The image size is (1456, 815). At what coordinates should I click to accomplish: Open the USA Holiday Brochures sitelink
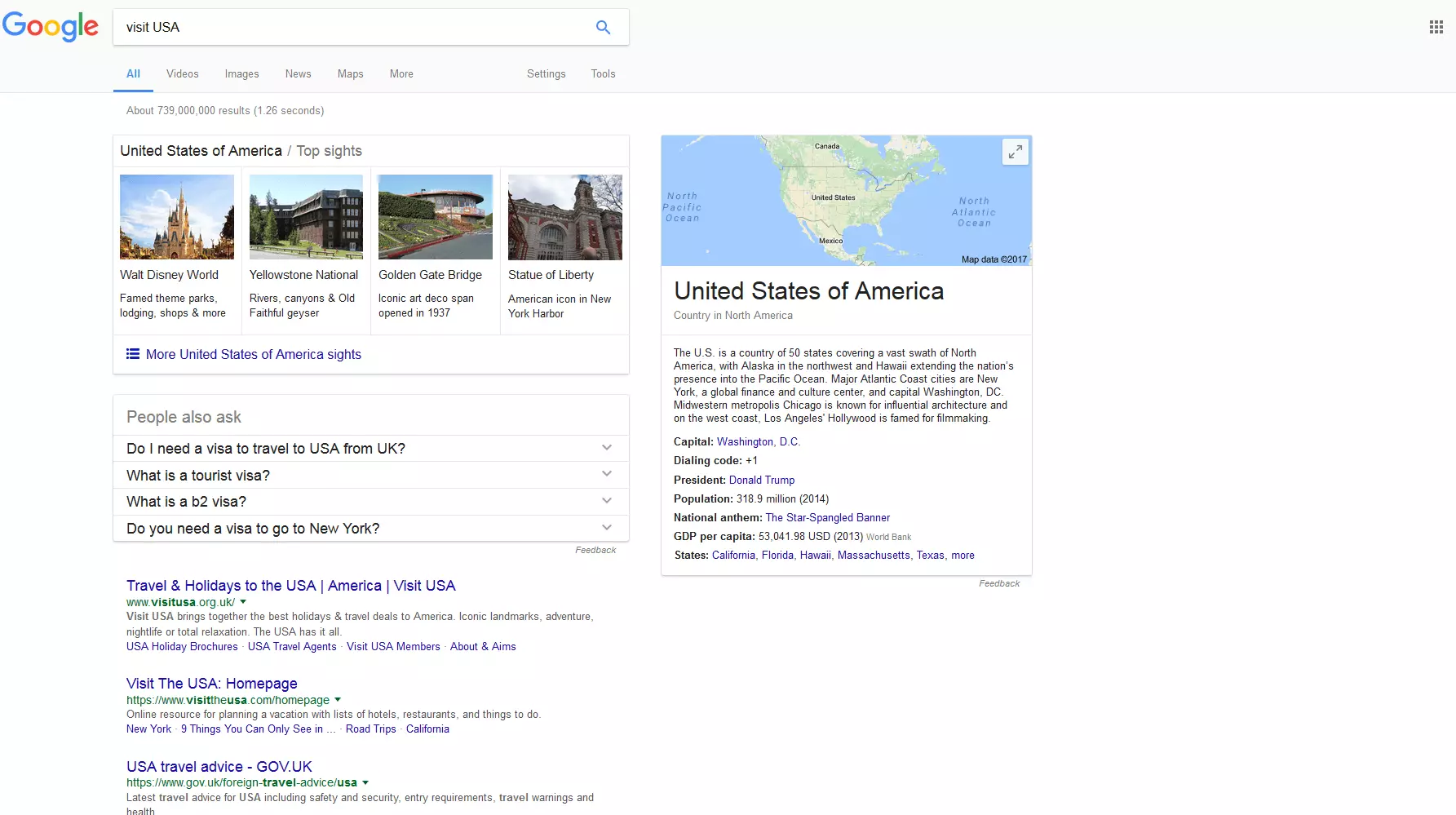(x=182, y=646)
